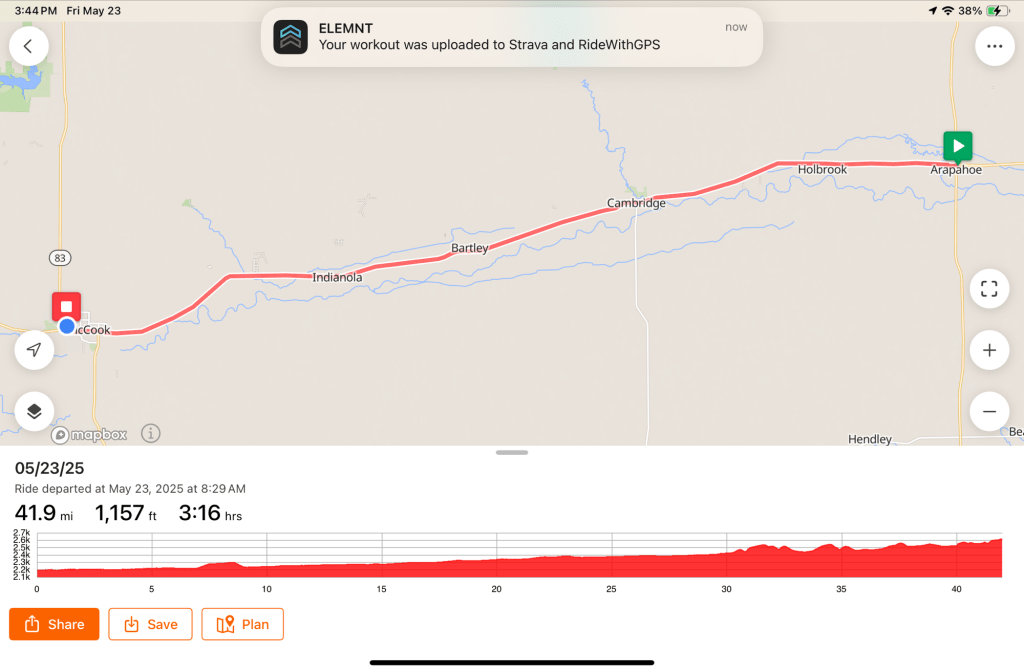Open Plan for this route

pyautogui.click(x=242, y=624)
